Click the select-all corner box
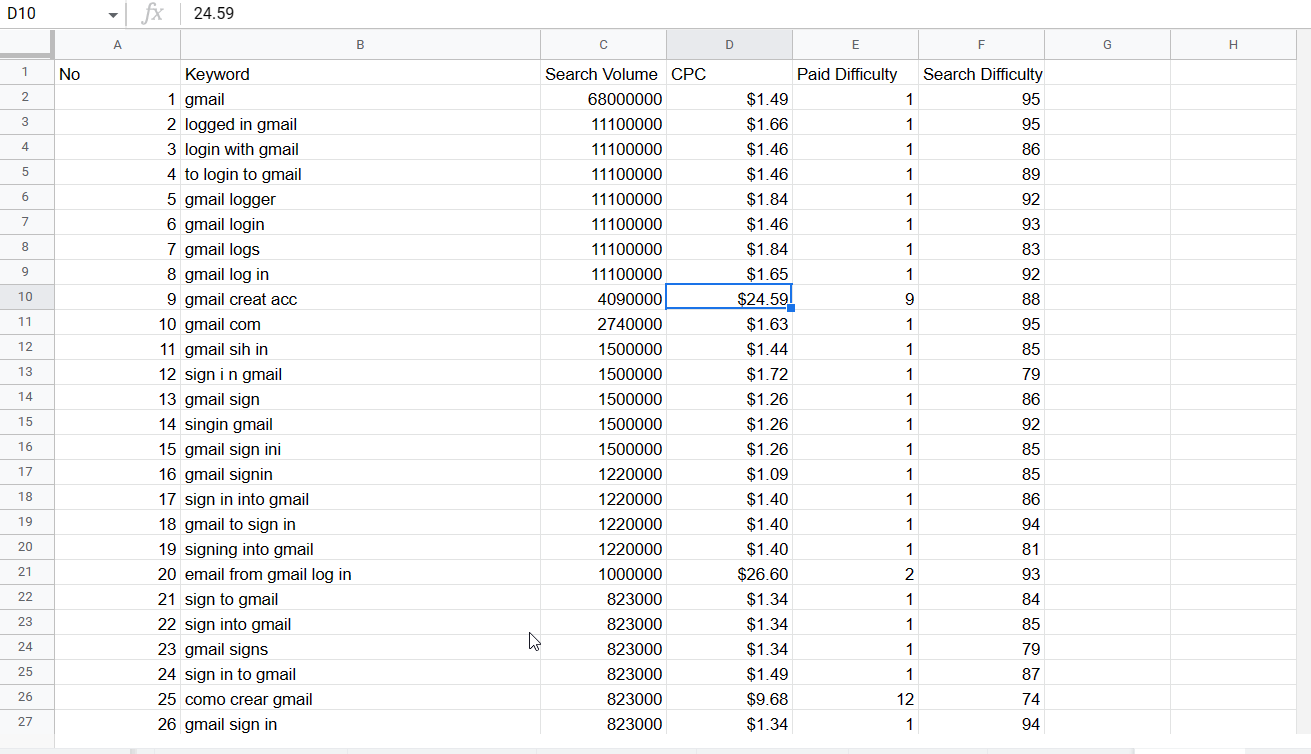 coord(27,45)
